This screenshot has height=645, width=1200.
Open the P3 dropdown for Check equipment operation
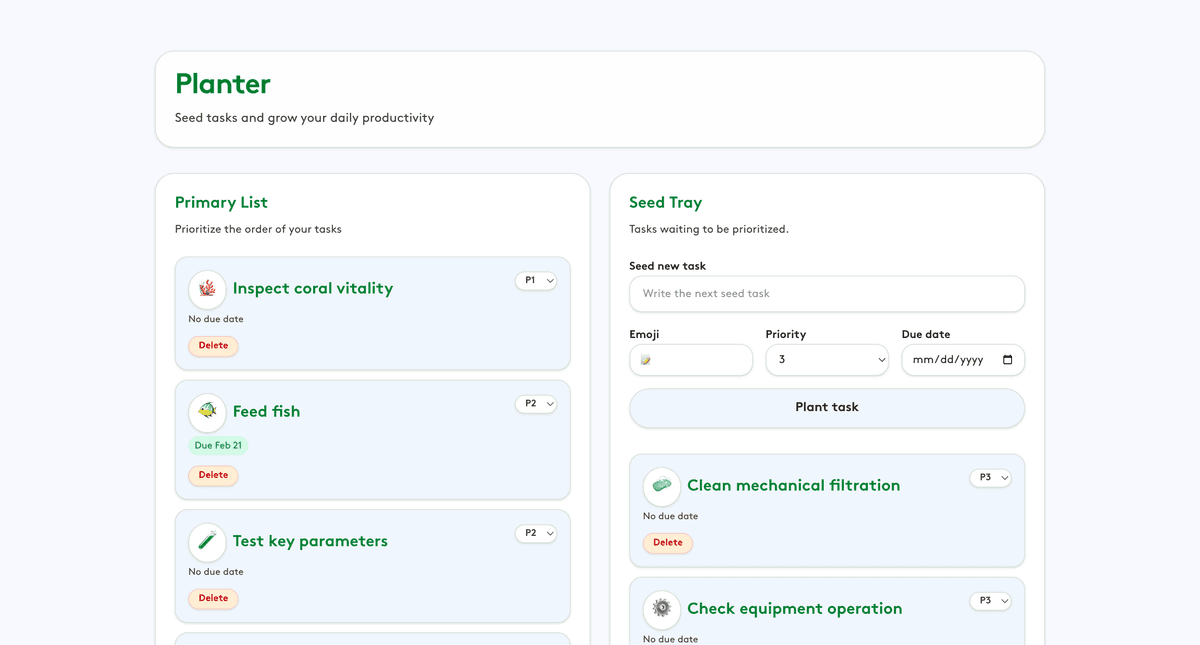tap(990, 601)
